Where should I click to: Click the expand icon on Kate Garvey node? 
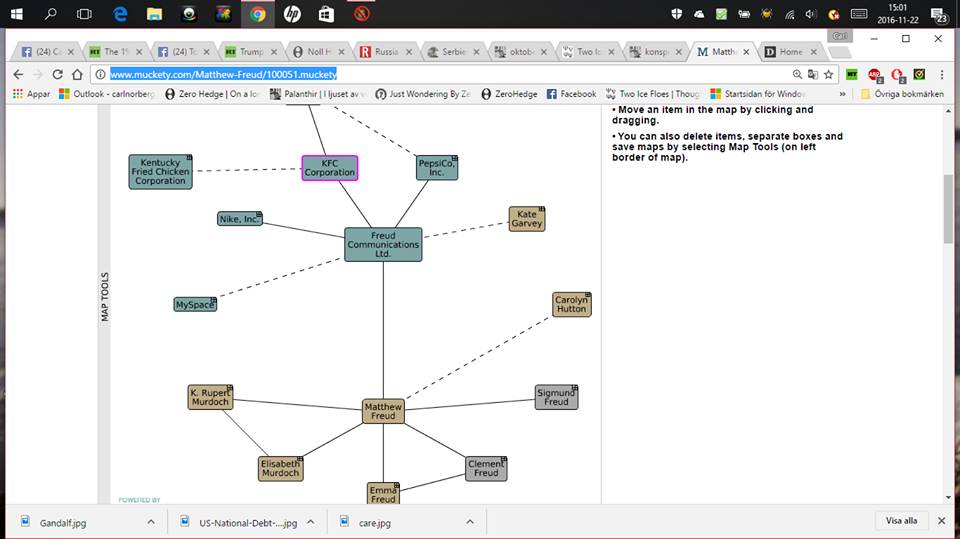(541, 210)
